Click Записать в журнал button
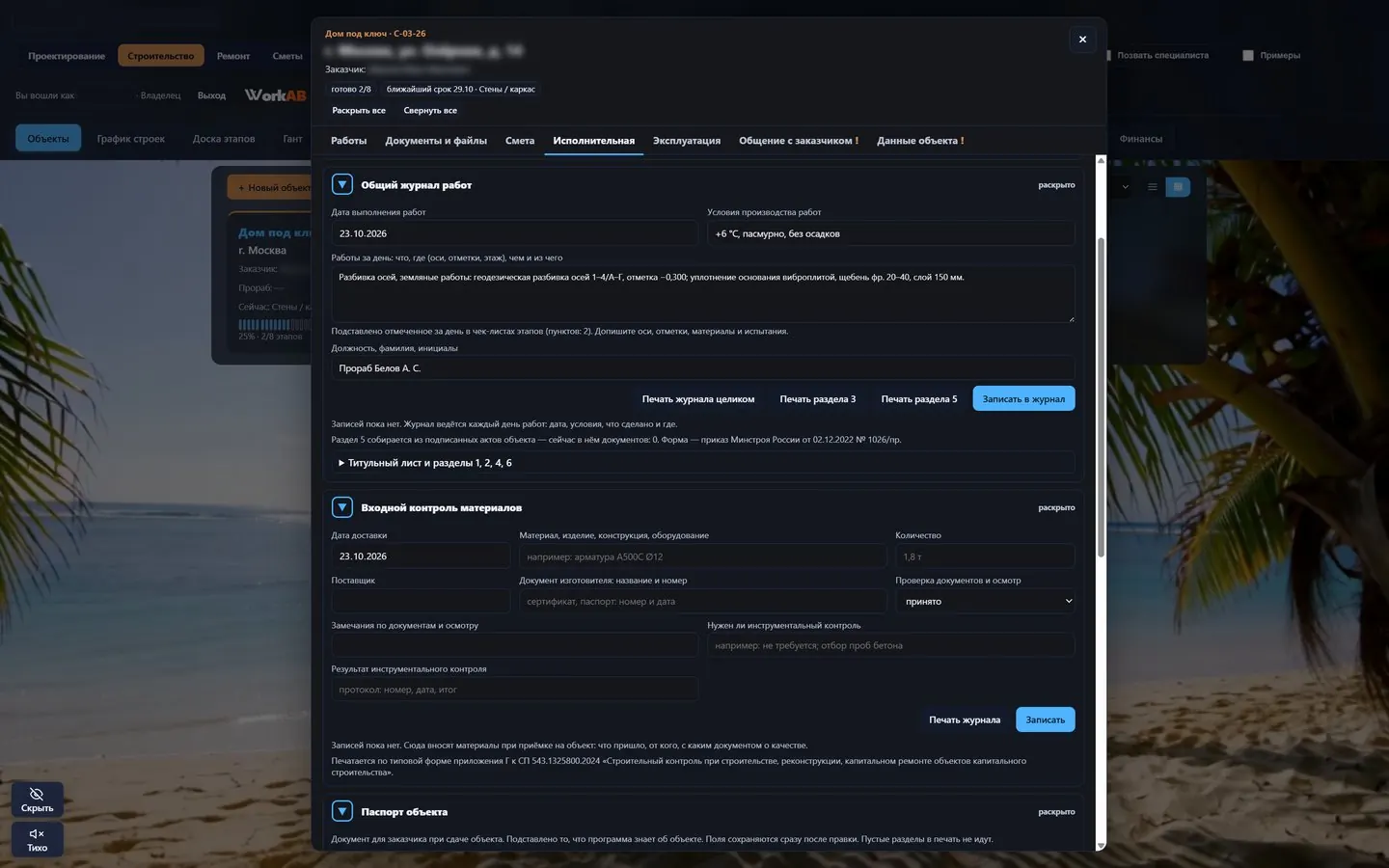The image size is (1389, 868). tap(1023, 398)
